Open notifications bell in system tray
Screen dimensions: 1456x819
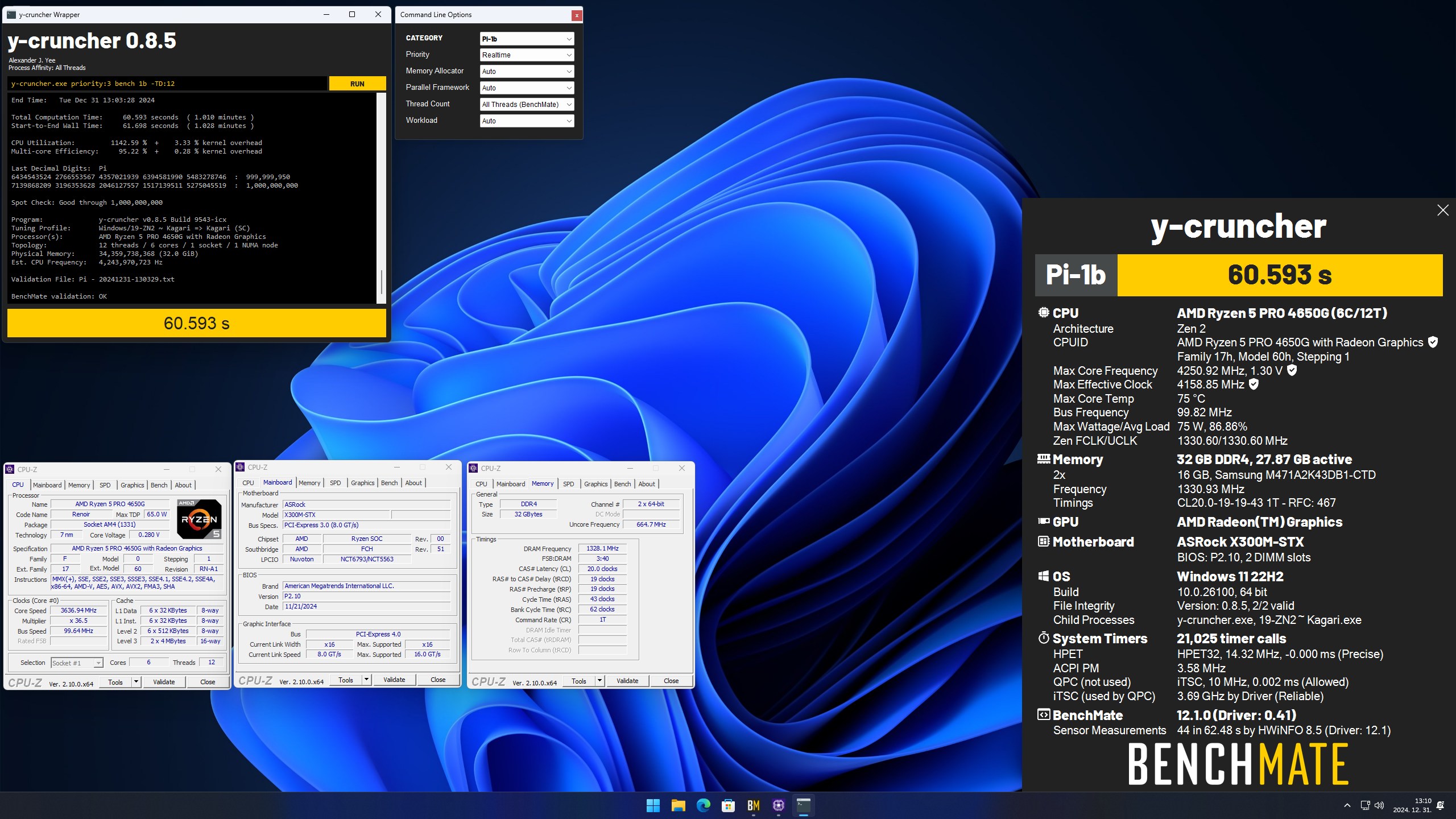pyautogui.click(x=1441, y=805)
